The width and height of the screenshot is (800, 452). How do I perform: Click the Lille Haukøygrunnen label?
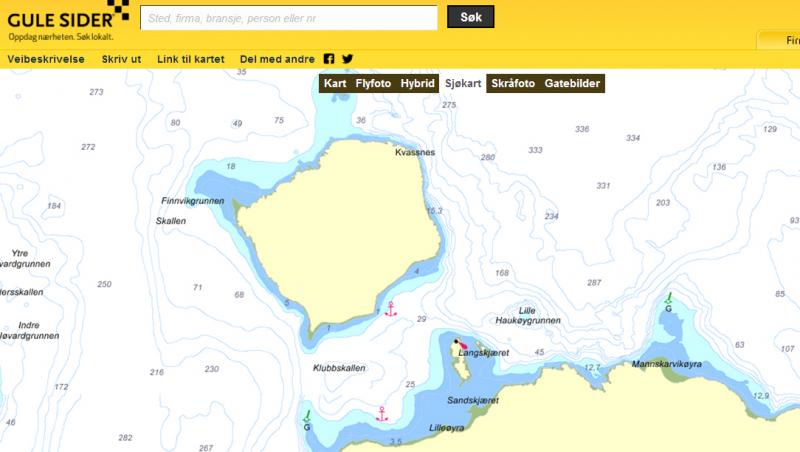click(x=528, y=316)
